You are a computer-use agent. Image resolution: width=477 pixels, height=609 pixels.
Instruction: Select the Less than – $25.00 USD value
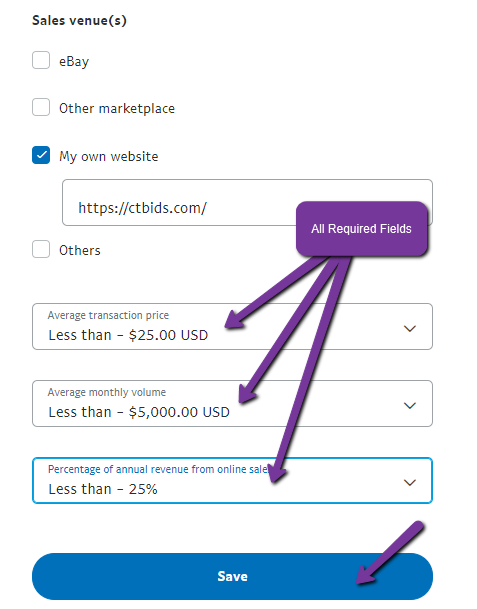tap(128, 335)
